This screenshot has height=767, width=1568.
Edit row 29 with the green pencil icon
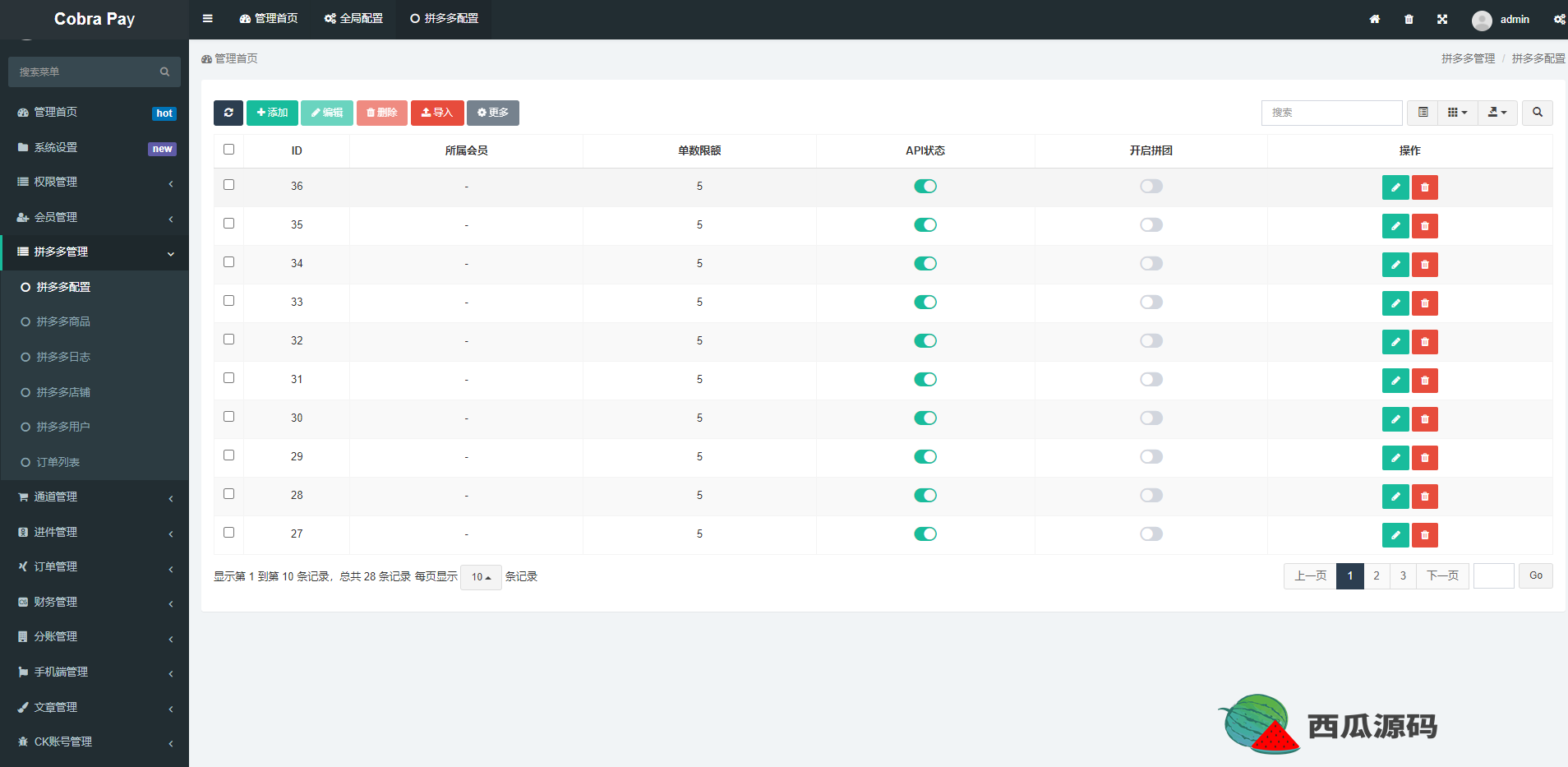click(1395, 458)
